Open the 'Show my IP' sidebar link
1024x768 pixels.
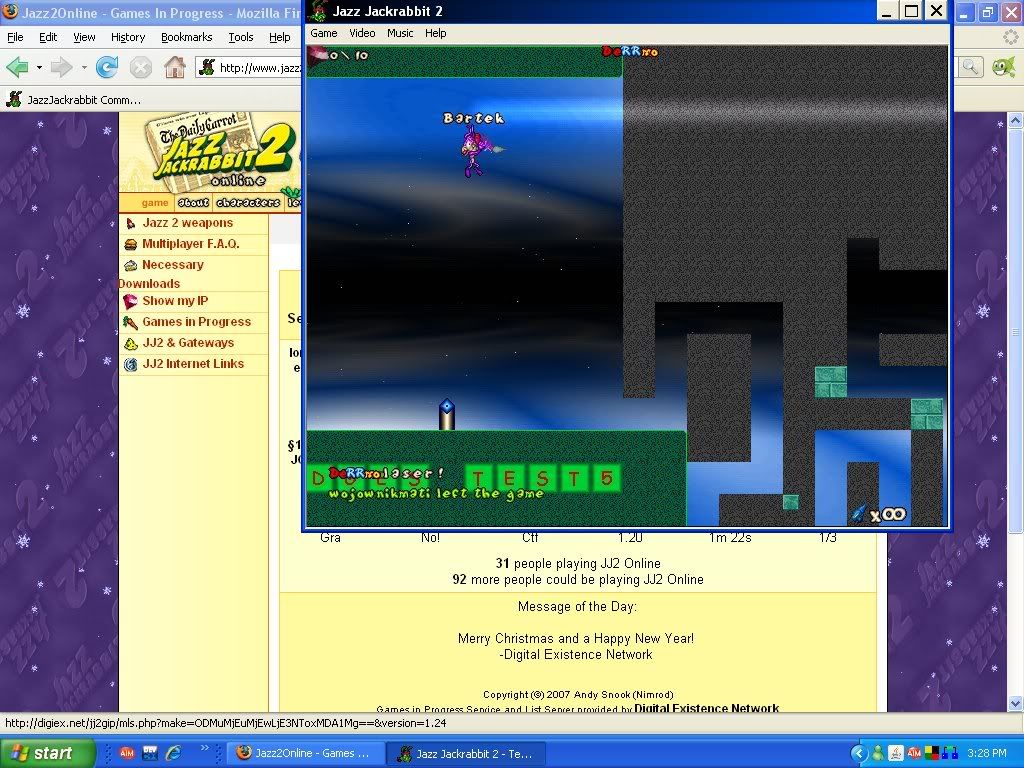click(175, 300)
